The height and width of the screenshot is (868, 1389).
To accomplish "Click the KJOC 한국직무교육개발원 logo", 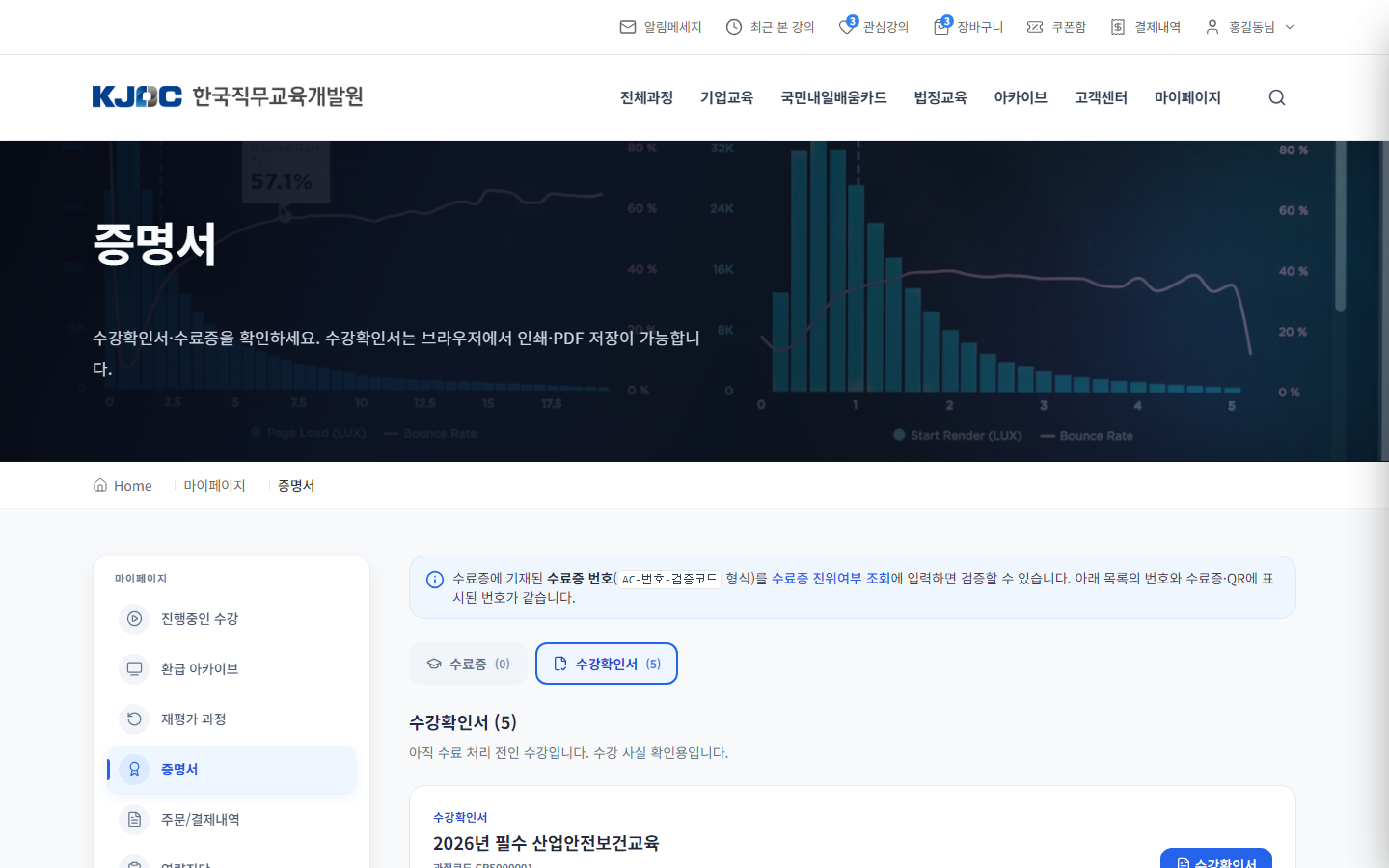I will pos(228,96).
